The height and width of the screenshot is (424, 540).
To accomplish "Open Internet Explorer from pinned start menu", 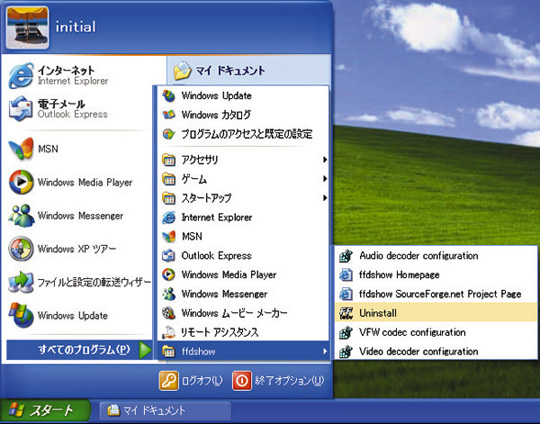I will point(79,75).
